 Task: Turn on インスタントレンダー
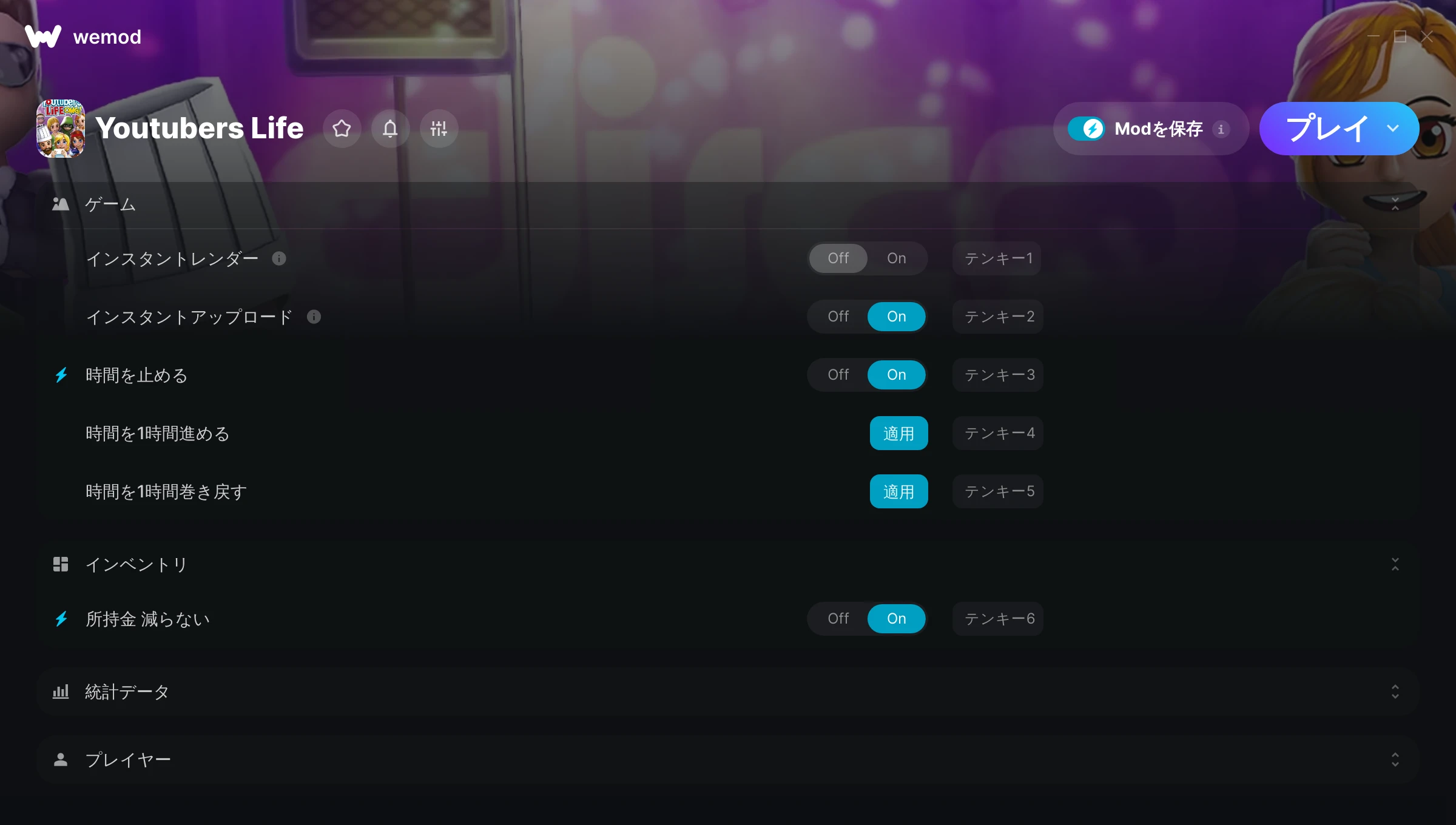pos(896,258)
